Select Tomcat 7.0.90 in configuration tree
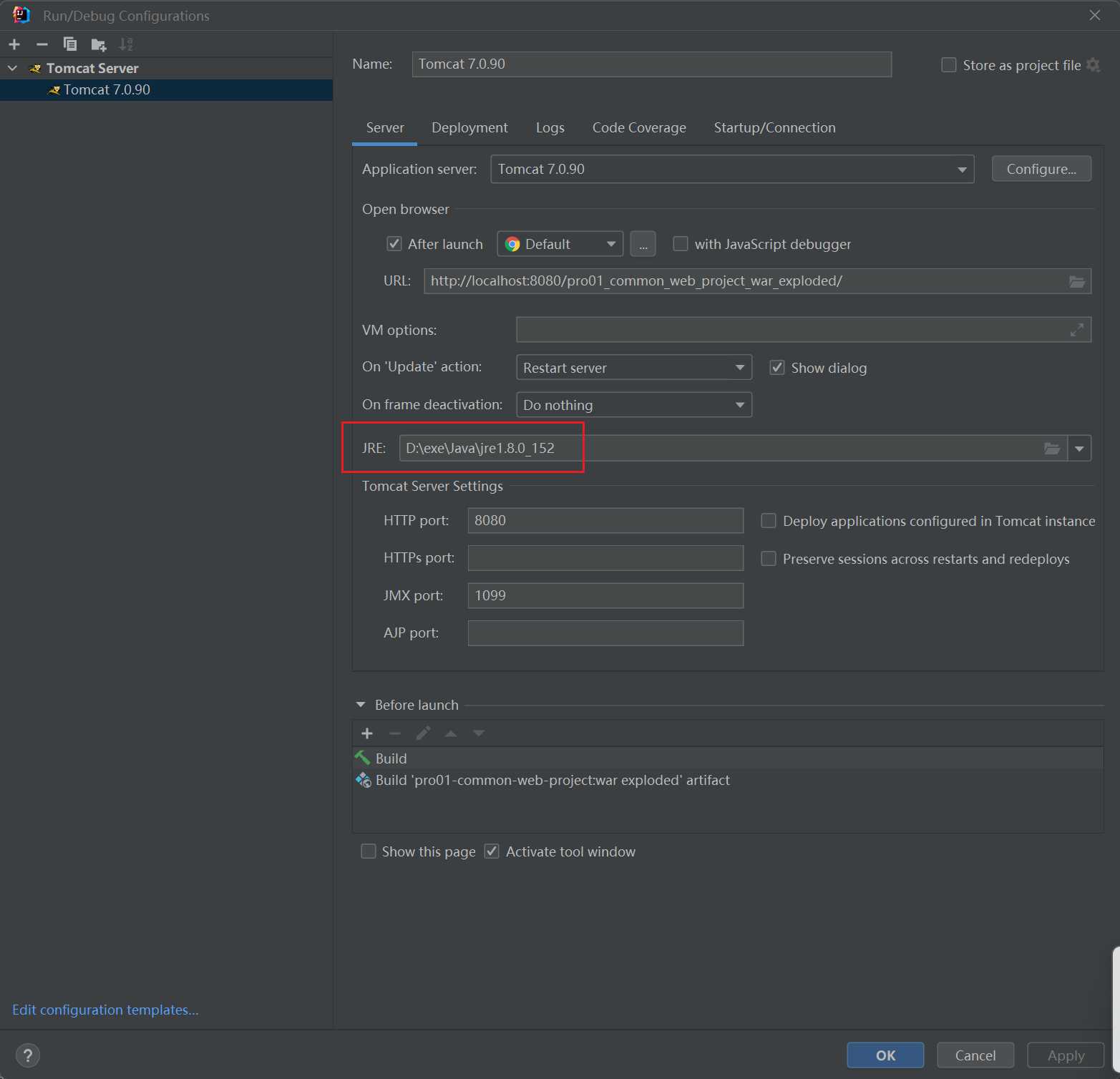This screenshot has width=1120, height=1079. point(166,90)
